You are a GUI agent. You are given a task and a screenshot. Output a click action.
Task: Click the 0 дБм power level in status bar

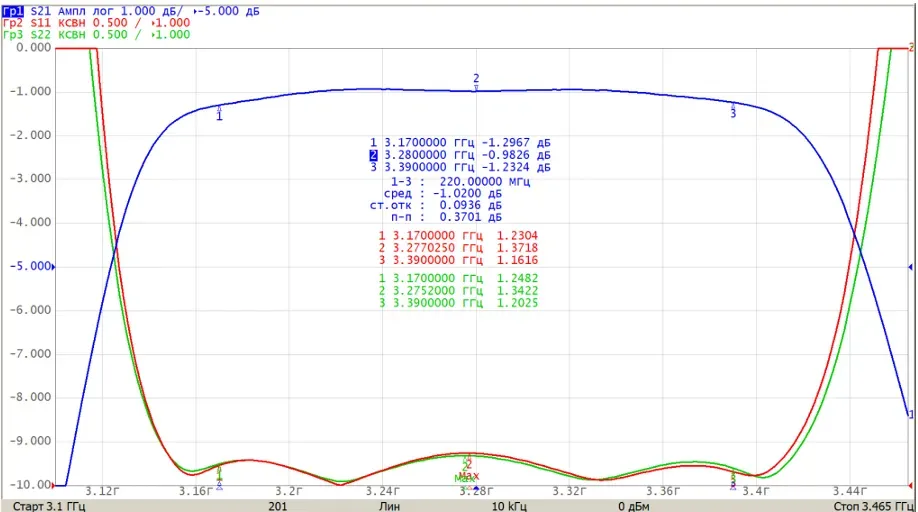tap(633, 506)
